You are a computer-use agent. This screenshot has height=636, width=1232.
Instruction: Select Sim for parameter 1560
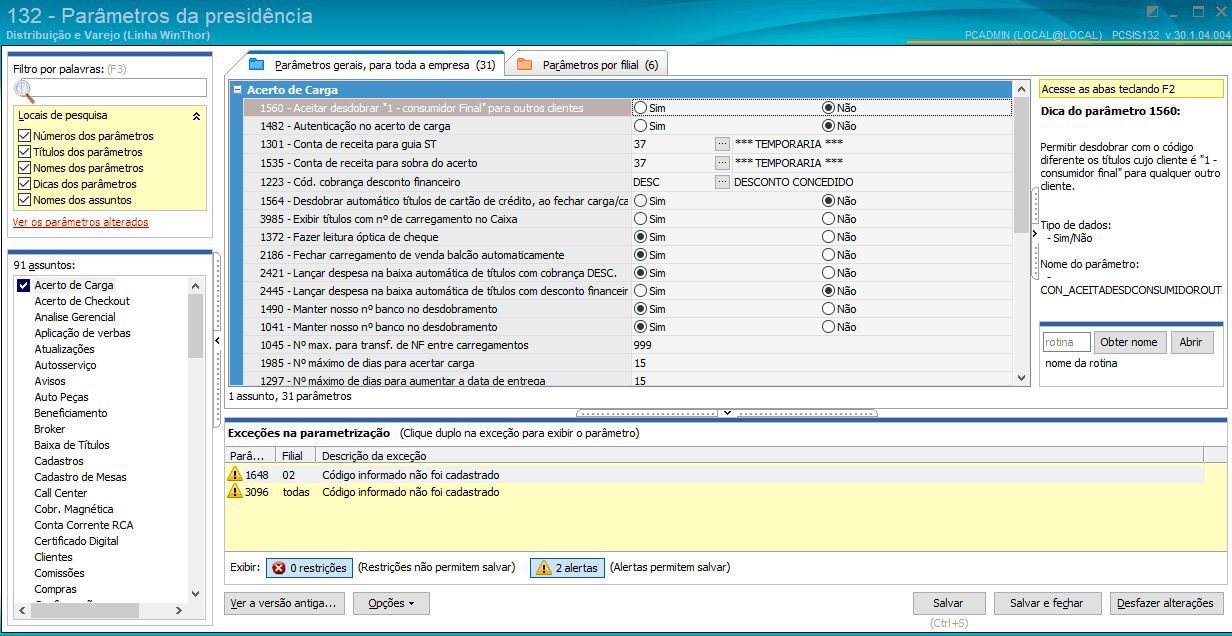pos(640,108)
